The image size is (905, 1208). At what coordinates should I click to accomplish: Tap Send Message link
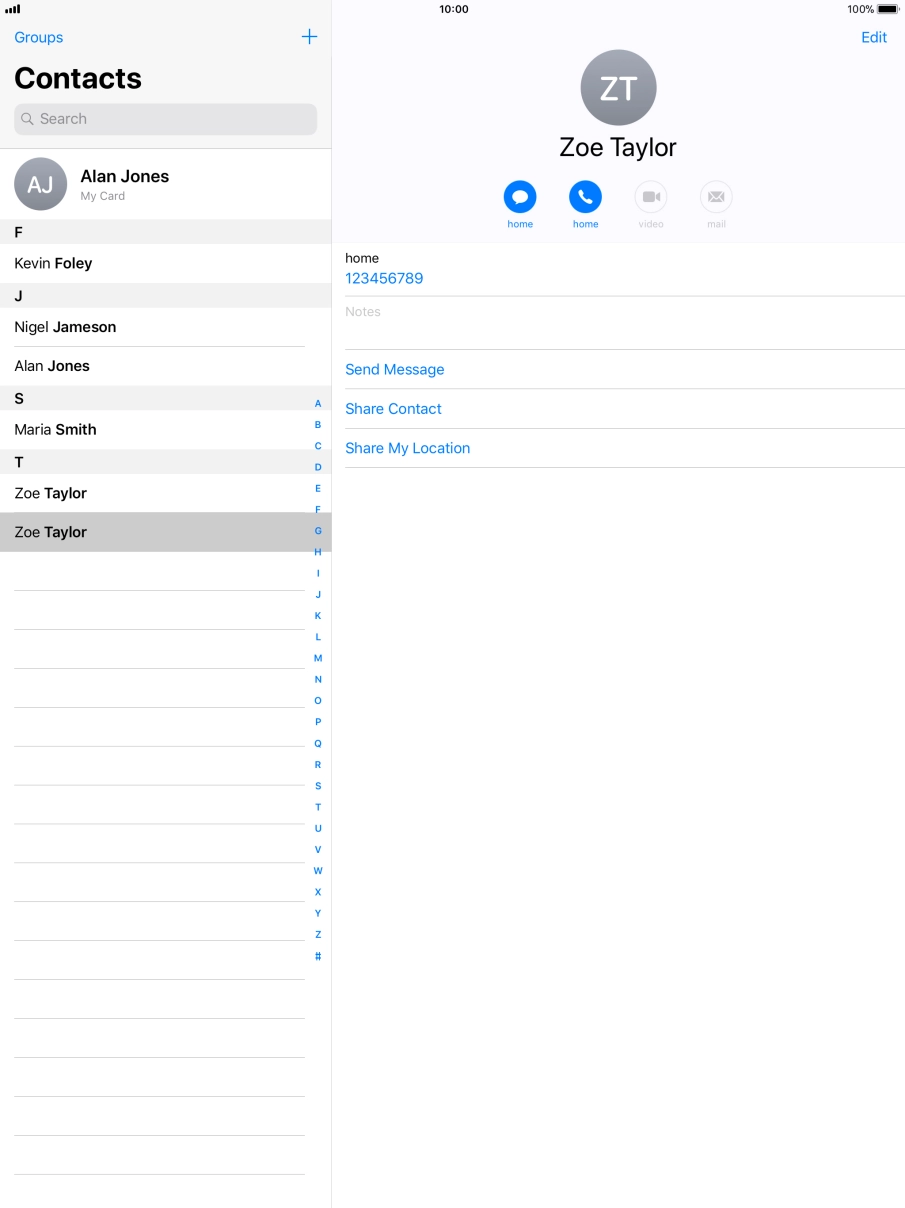[x=394, y=369]
